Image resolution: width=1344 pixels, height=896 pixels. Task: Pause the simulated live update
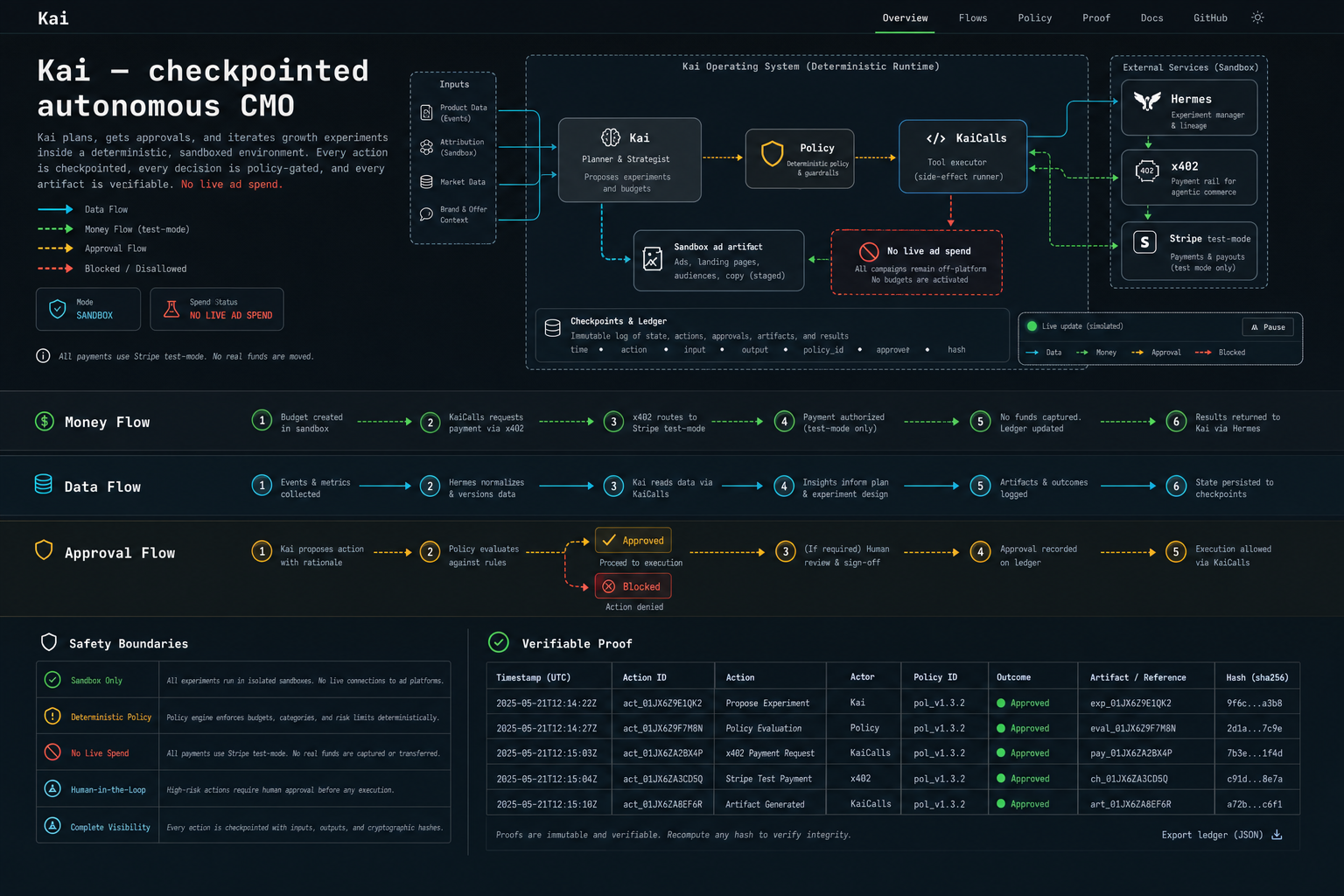tap(1268, 327)
